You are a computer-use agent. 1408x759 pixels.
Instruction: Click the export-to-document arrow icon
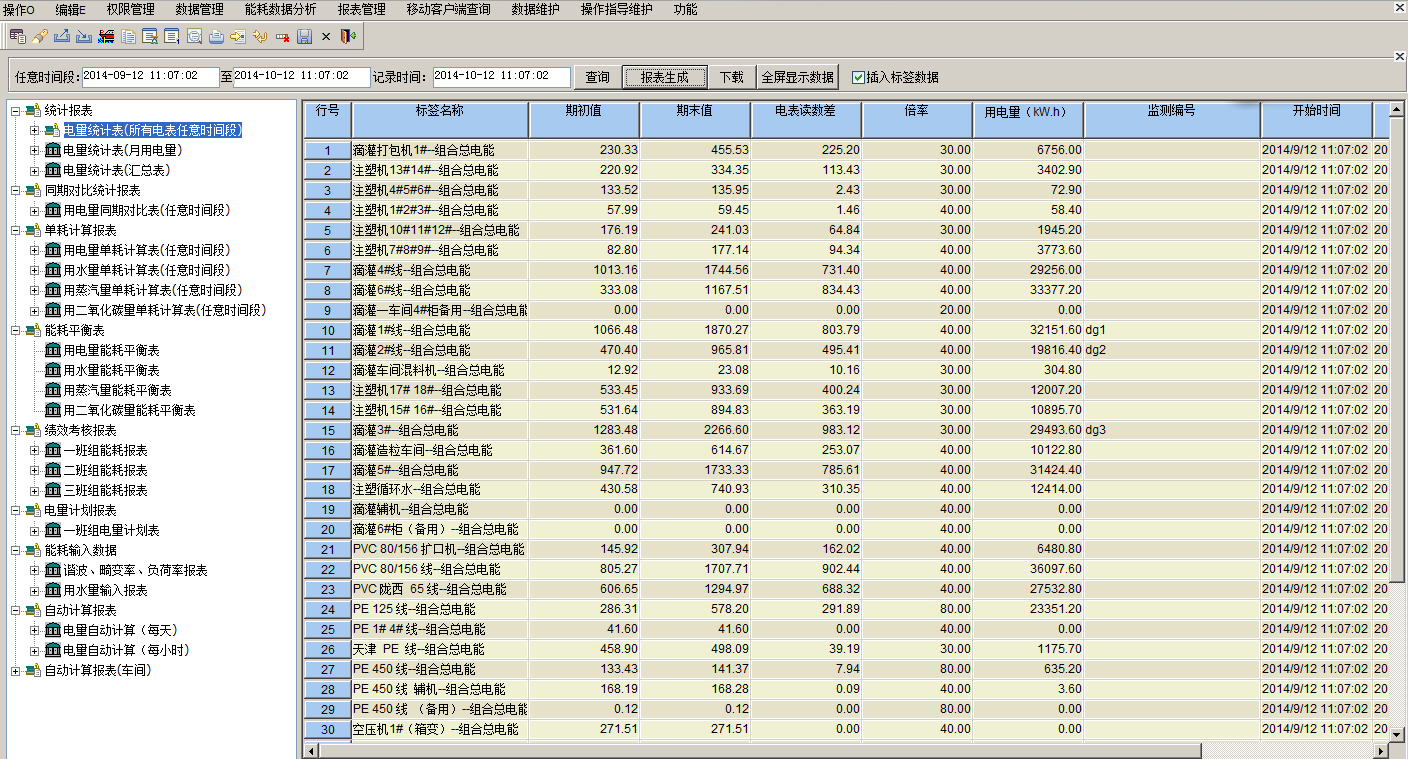(239, 35)
